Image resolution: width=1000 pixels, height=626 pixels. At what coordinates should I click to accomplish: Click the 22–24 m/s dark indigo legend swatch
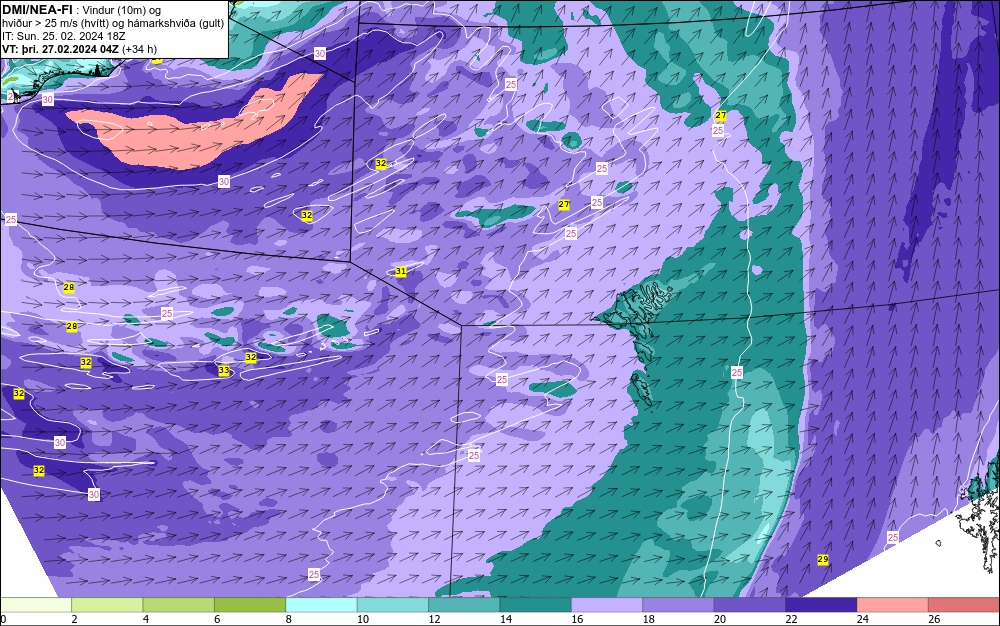click(x=821, y=605)
